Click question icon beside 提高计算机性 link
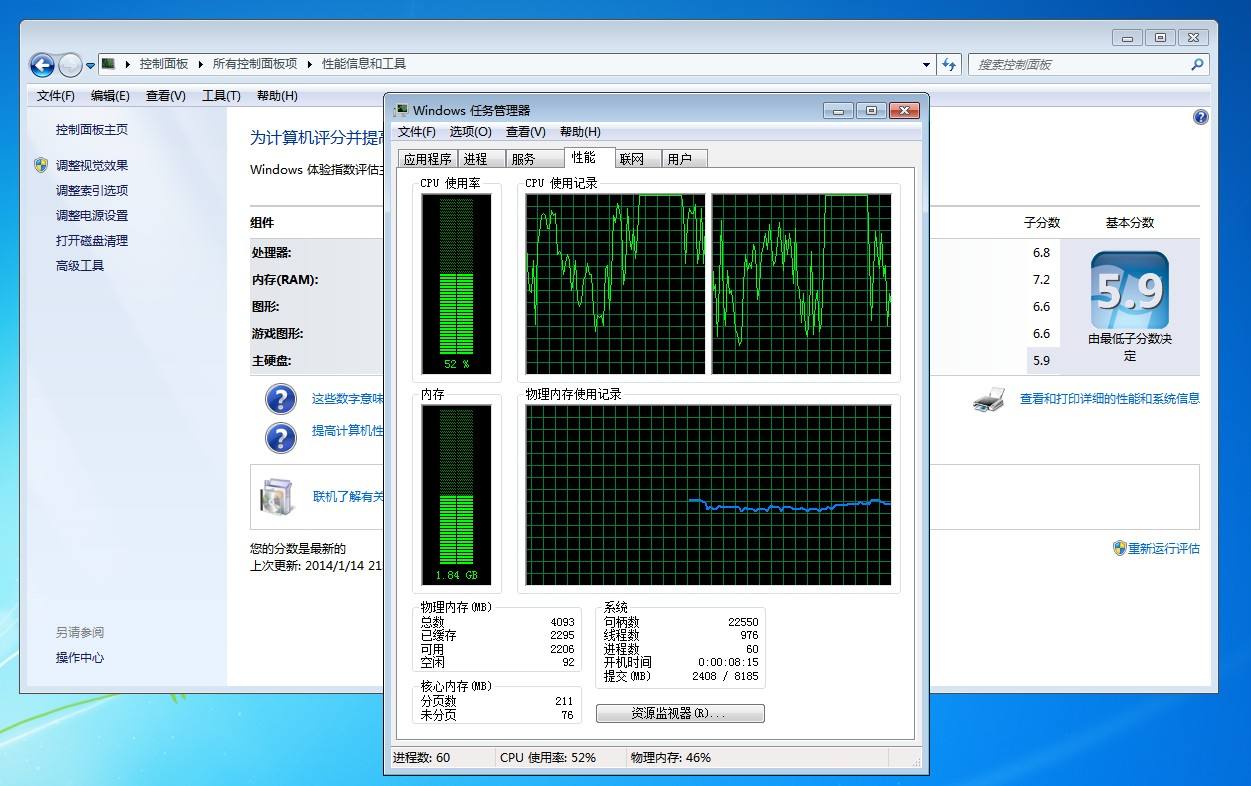The width and height of the screenshot is (1251, 786). [281, 437]
